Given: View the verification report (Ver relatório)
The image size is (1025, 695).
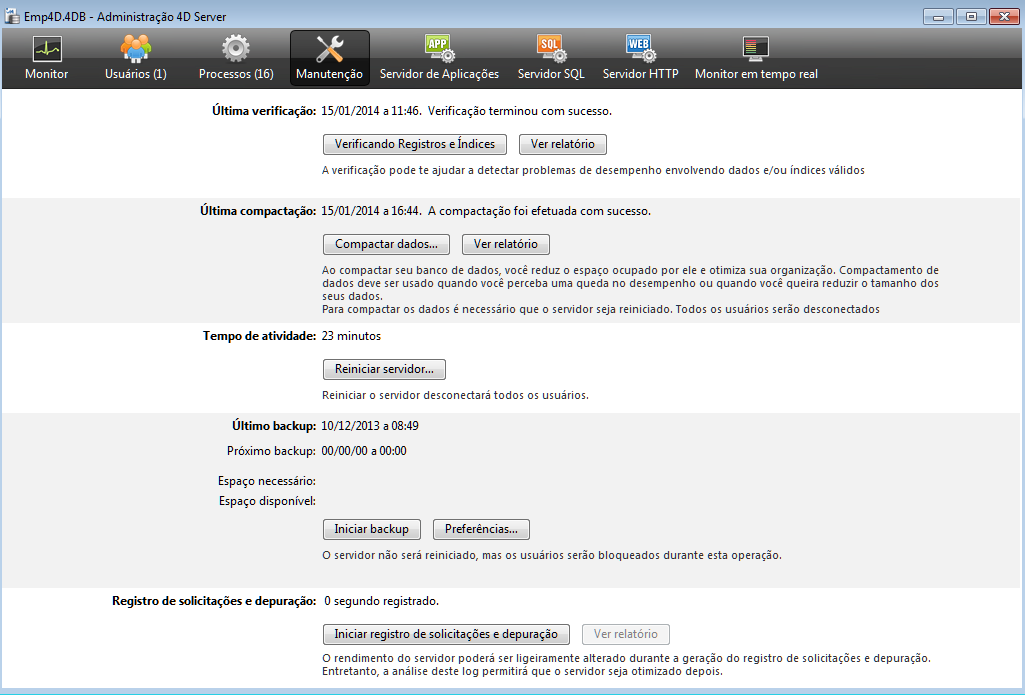Looking at the screenshot, I should pyautogui.click(x=563, y=144).
